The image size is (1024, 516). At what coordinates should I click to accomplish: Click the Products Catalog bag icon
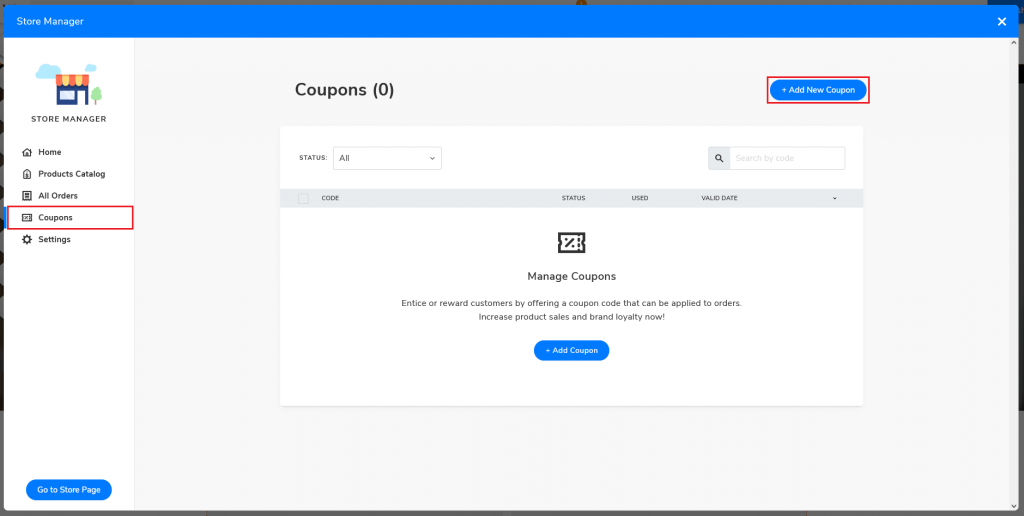coord(27,174)
